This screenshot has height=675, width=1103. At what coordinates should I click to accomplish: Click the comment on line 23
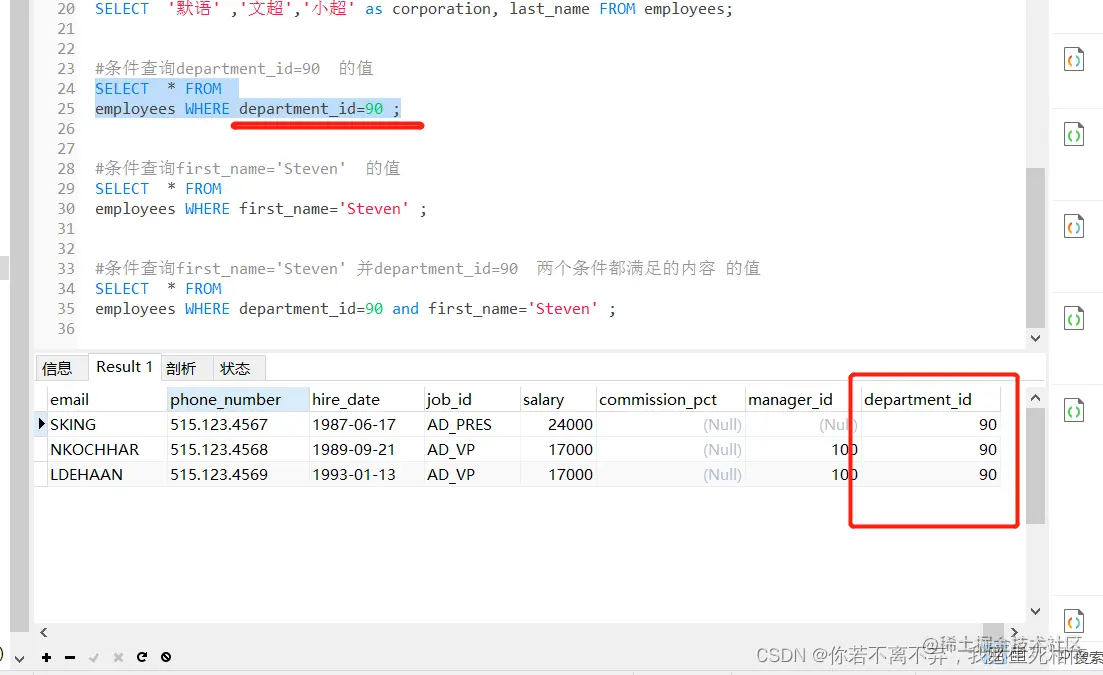coord(234,68)
